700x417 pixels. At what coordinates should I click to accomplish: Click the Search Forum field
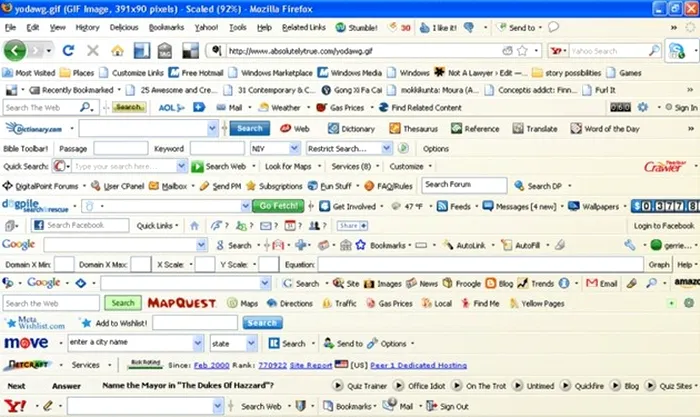coord(464,185)
